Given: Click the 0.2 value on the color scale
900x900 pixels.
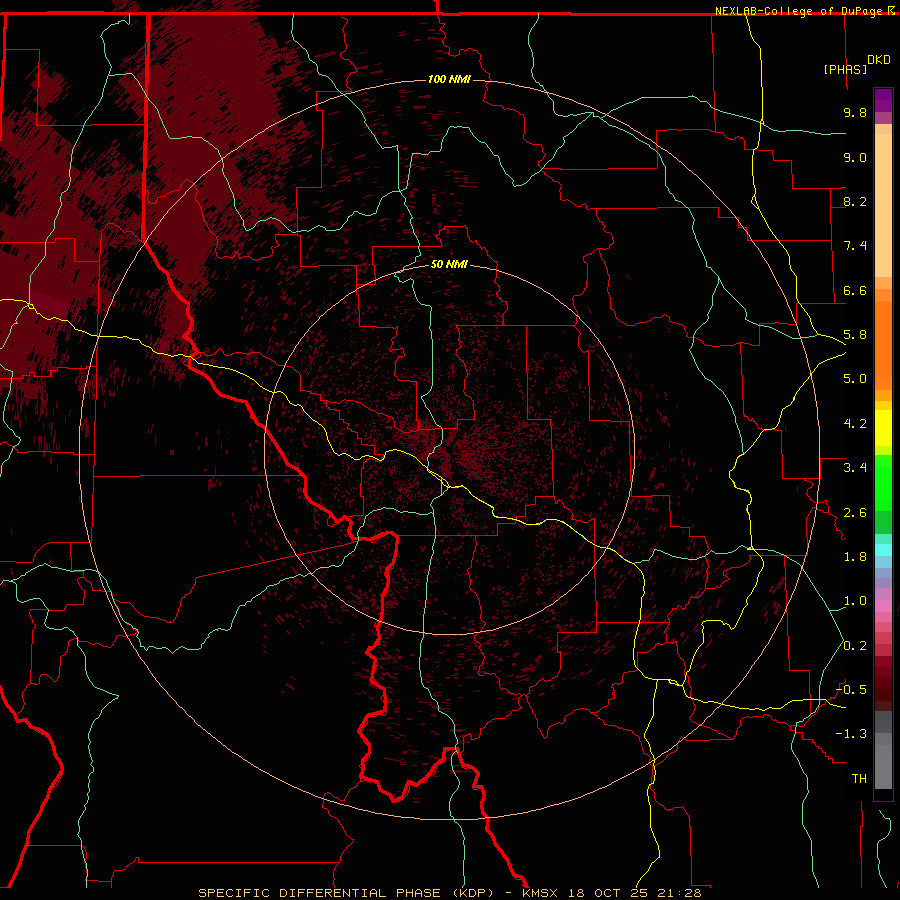Looking at the screenshot, I should click(x=855, y=646).
